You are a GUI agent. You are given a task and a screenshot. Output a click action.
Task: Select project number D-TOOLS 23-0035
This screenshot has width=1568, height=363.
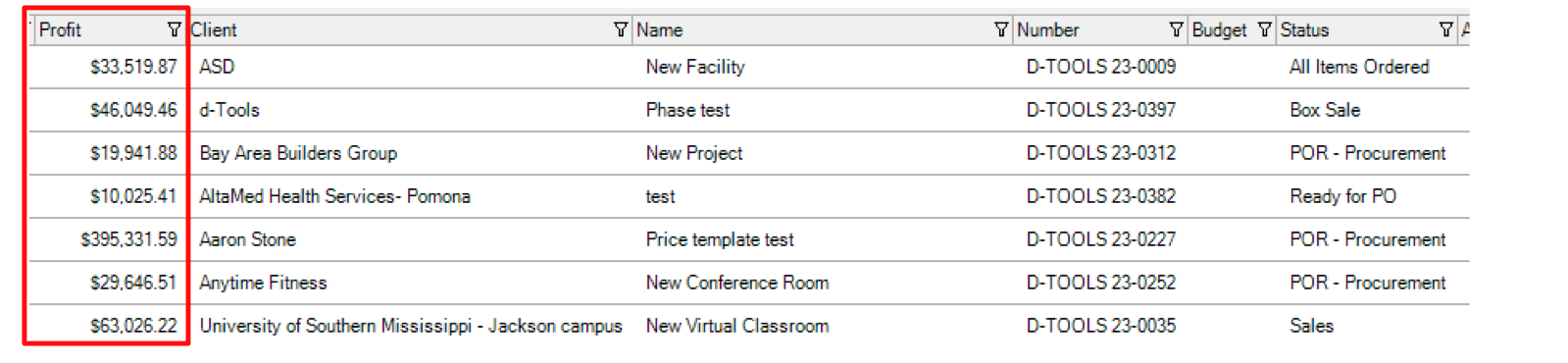[1101, 326]
